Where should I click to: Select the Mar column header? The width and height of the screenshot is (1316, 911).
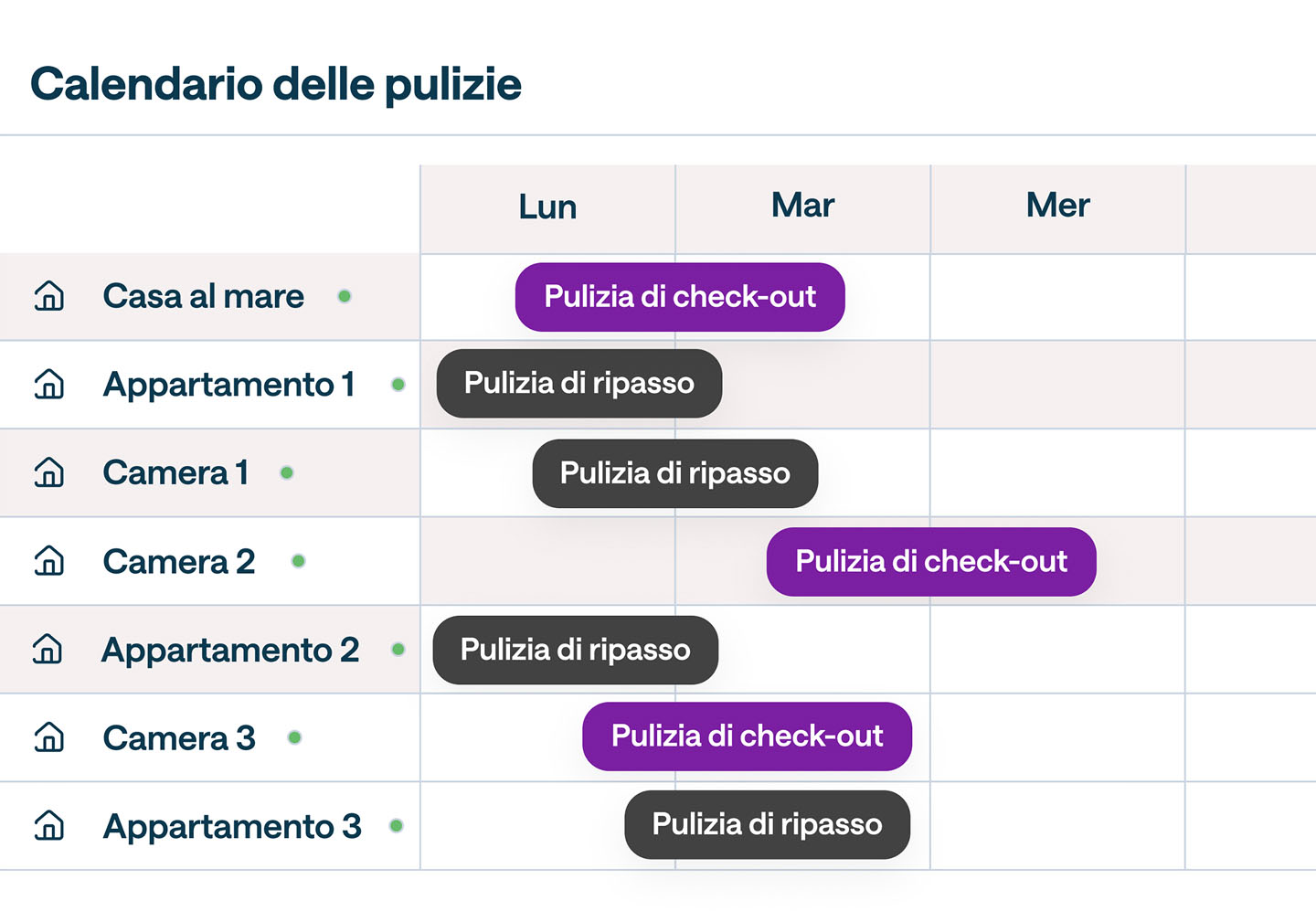(802, 206)
